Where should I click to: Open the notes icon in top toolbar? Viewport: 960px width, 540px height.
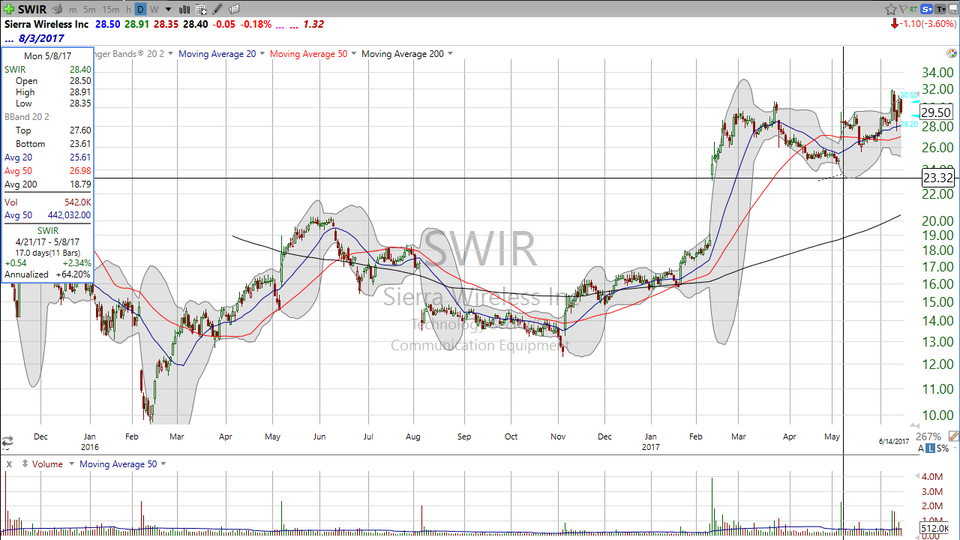pyautogui.click(x=234, y=9)
